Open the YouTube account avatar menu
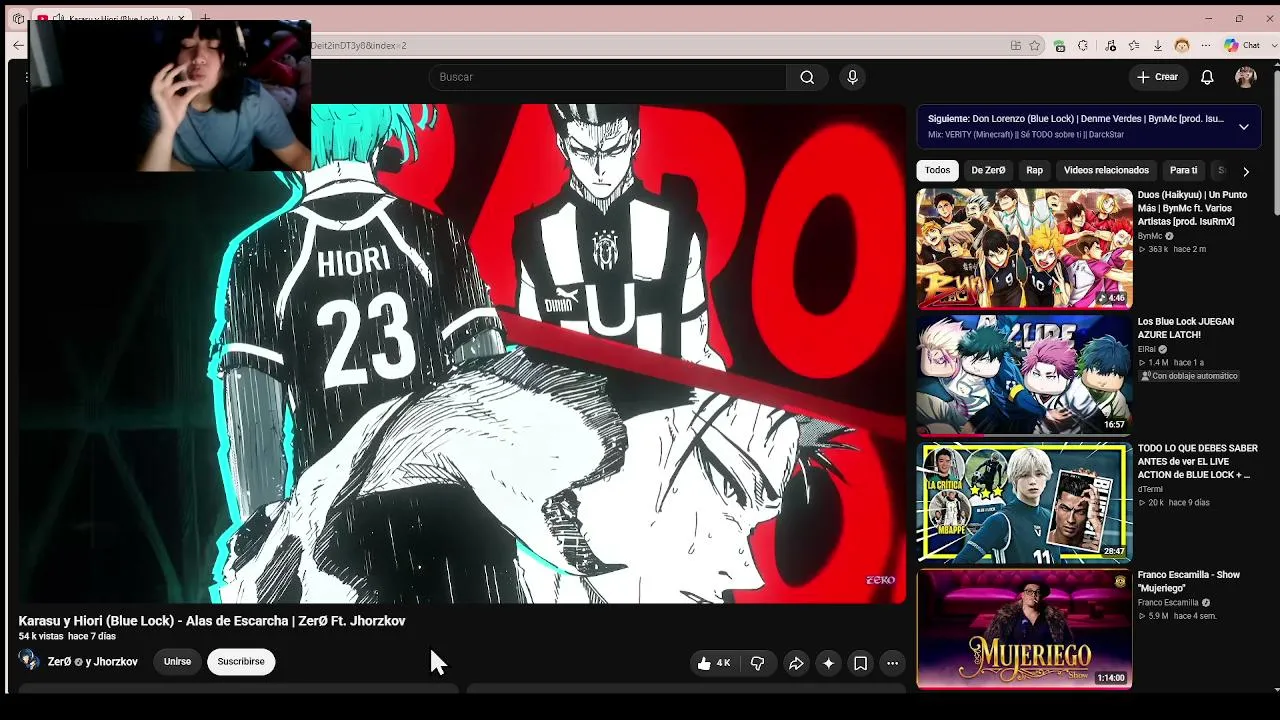Image resolution: width=1280 pixels, height=720 pixels. tap(1246, 77)
